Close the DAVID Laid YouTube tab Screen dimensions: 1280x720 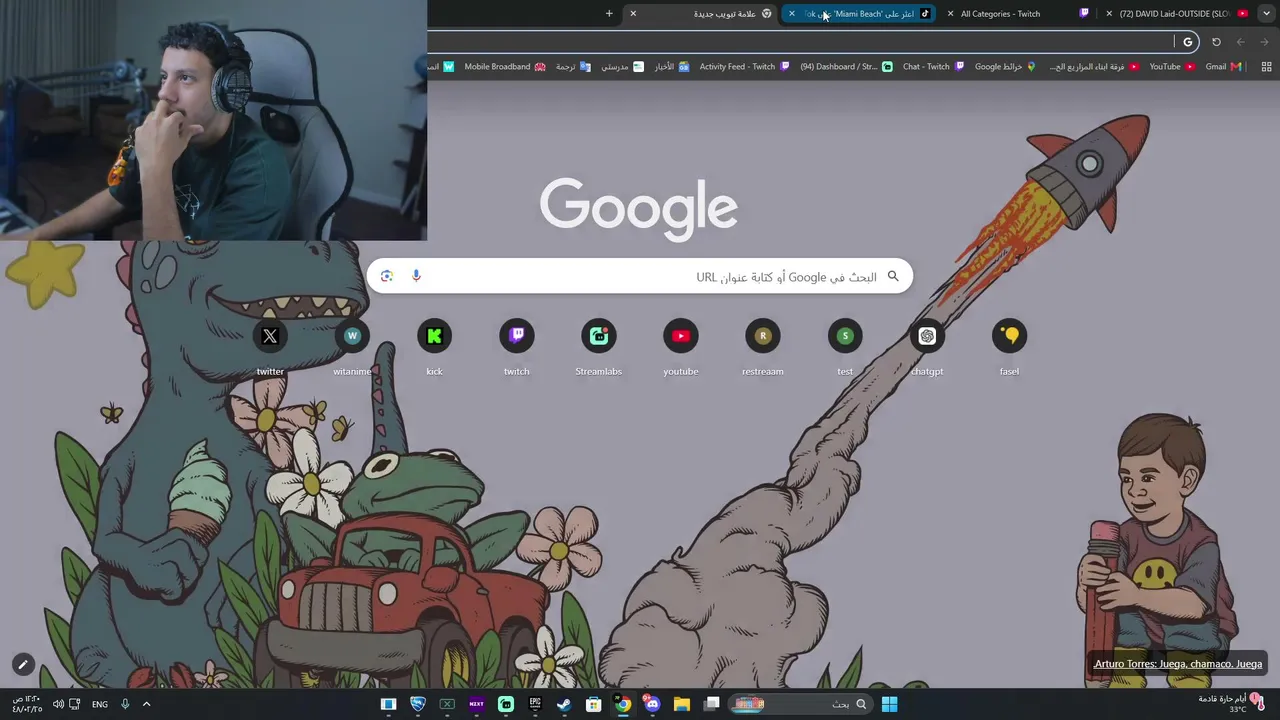pos(1108,13)
